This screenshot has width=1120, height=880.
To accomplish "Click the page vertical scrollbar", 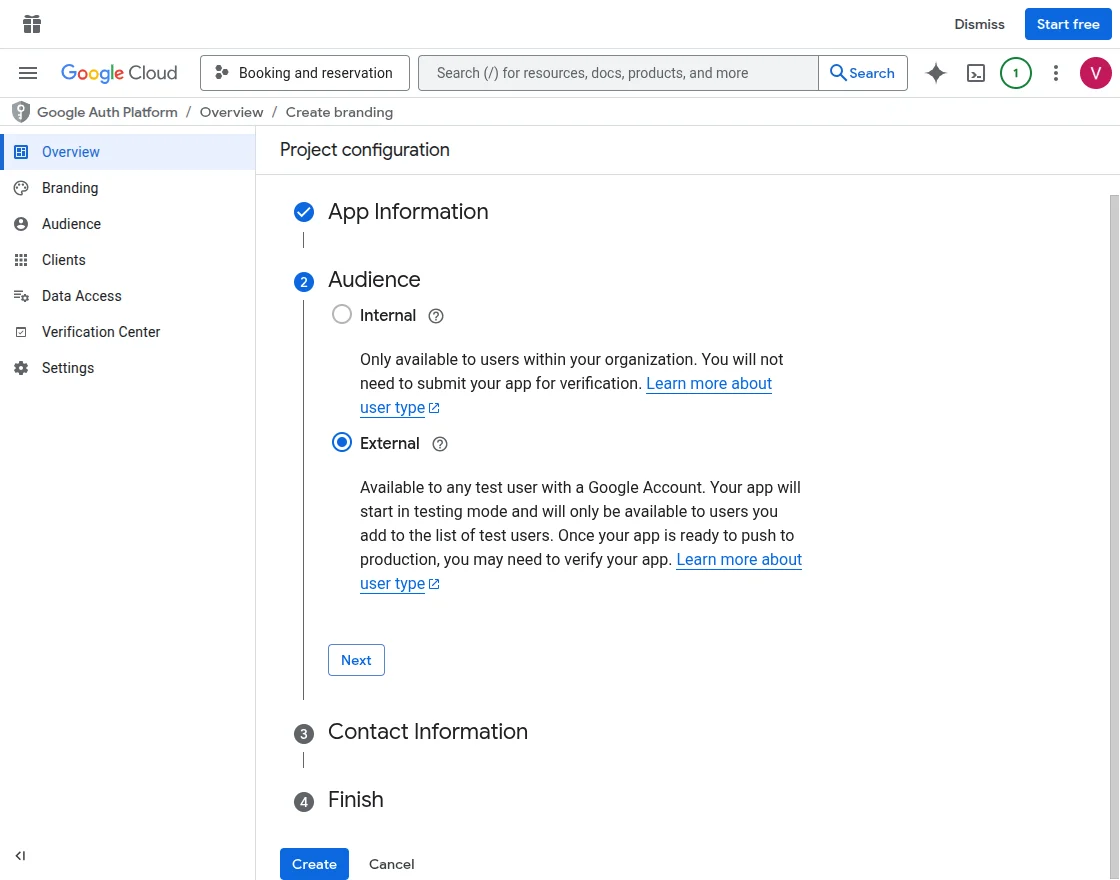I will coord(1114,500).
